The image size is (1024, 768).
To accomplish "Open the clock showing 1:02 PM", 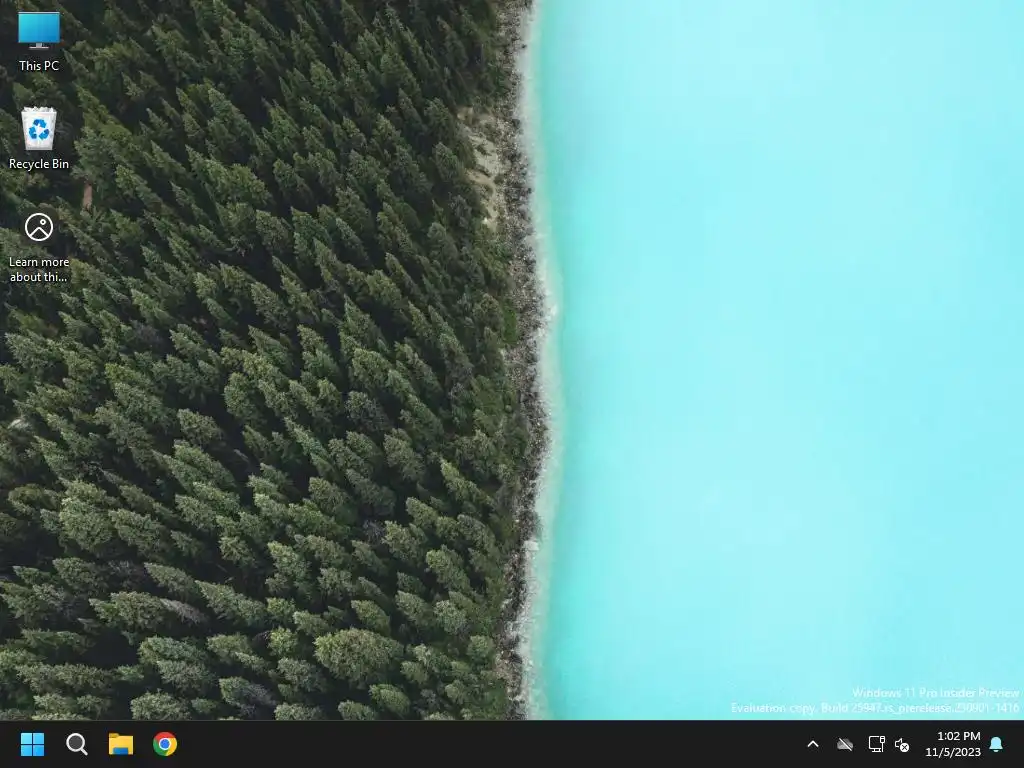I will point(953,744).
